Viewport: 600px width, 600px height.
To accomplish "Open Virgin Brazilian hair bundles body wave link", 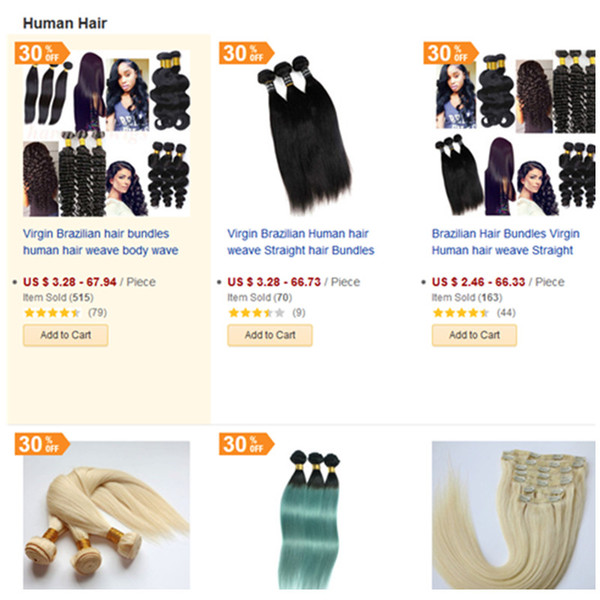I will [101, 242].
